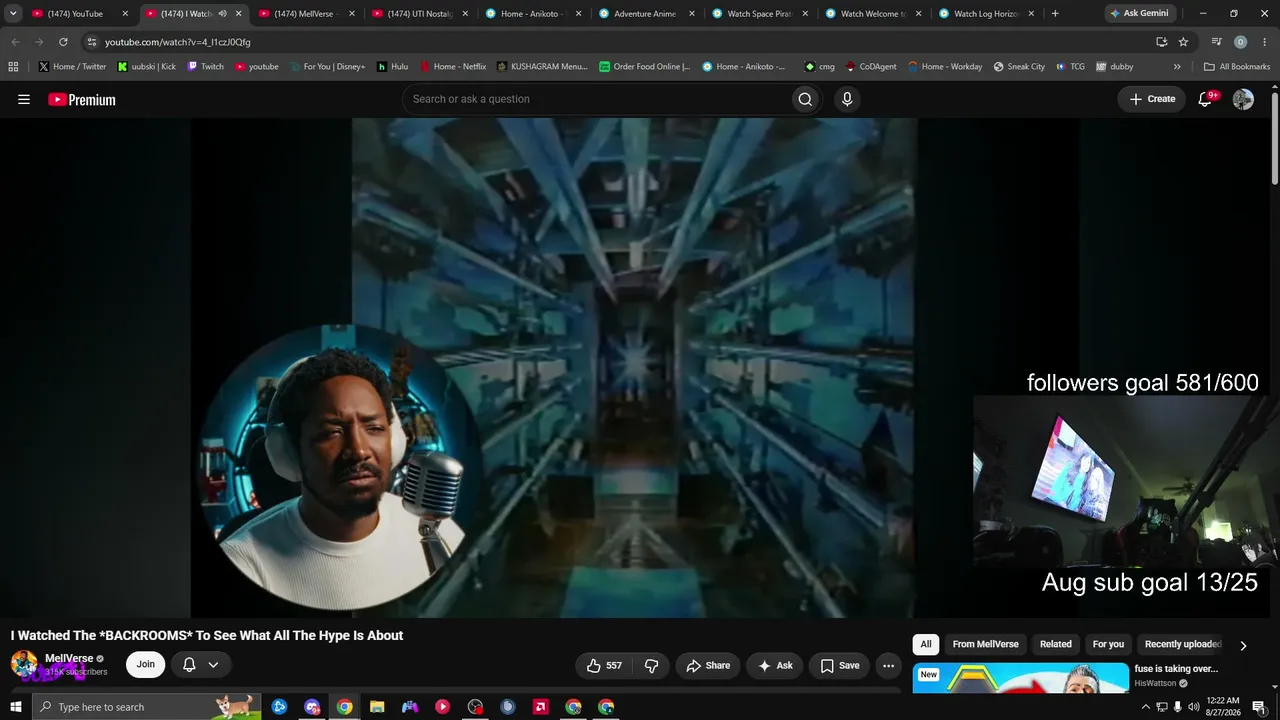1280x720 pixels.
Task: Open the Sneak City bookmark
Action: click(x=1019, y=67)
